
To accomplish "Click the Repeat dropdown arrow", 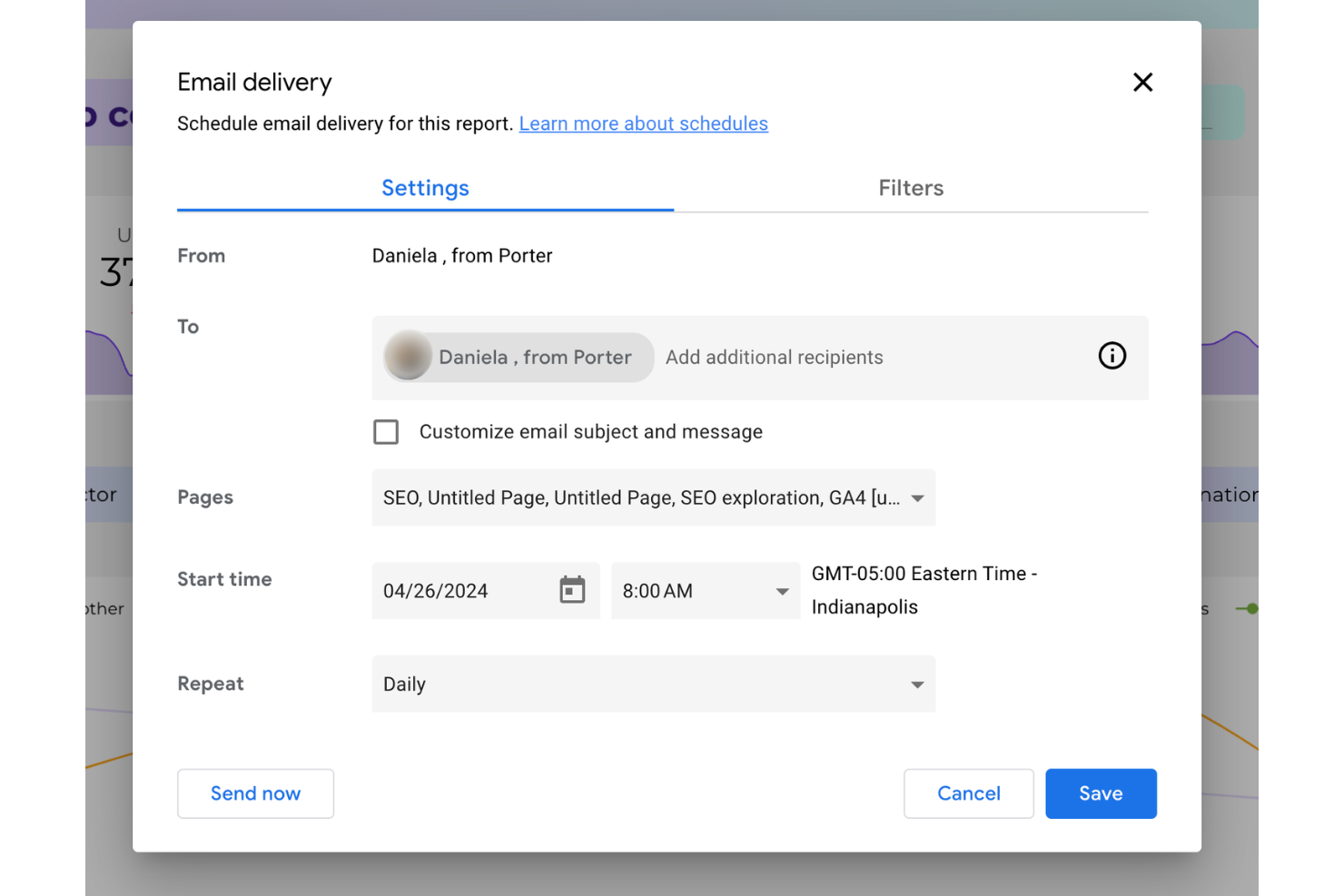I will pos(917,684).
